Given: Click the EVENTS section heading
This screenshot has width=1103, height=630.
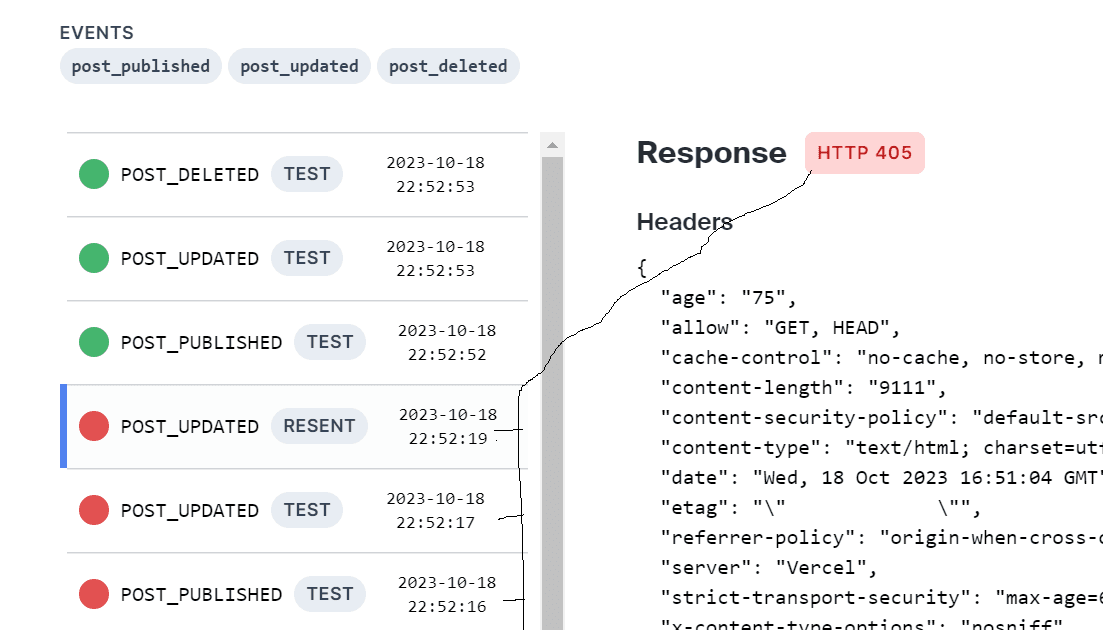Looking at the screenshot, I should 97,32.
